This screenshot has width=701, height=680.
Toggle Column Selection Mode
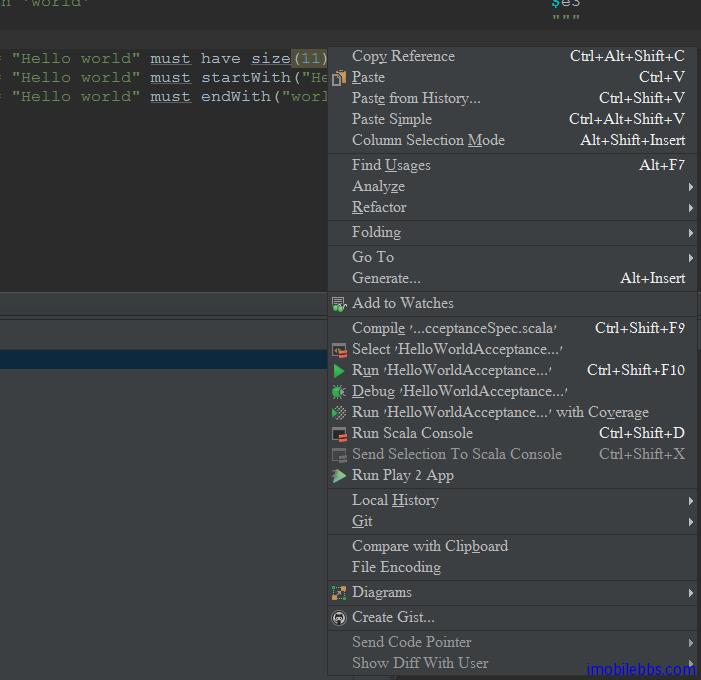[x=428, y=141]
